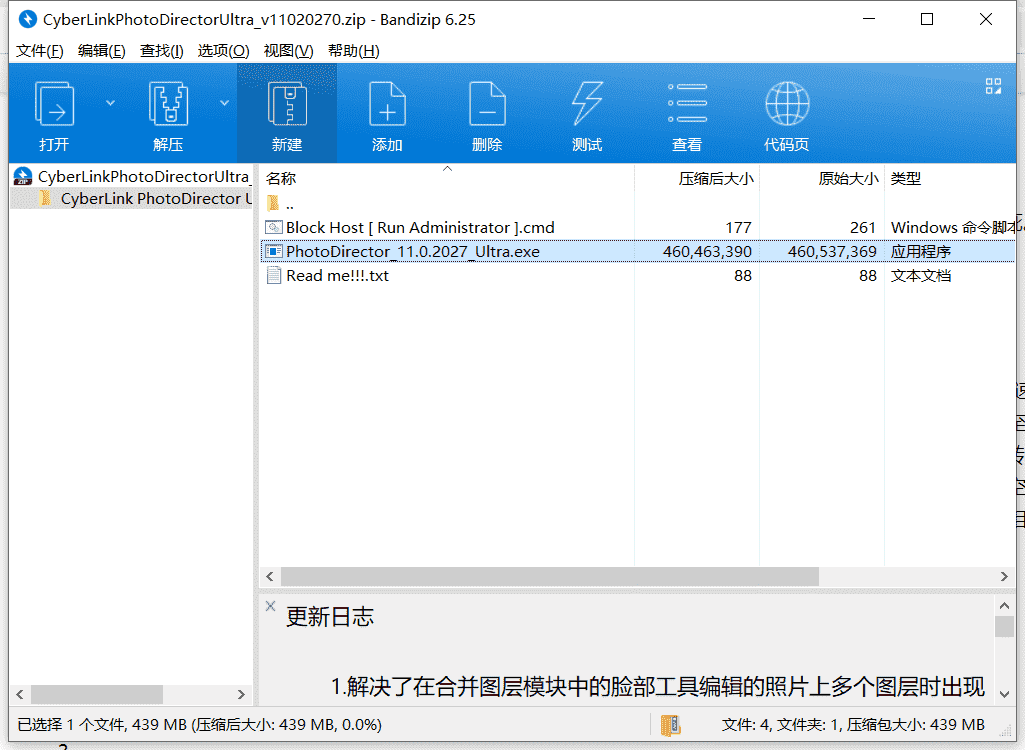The image size is (1025, 750).
Task: Click the Windows 命令脚本 type cell
Action: tap(955, 228)
